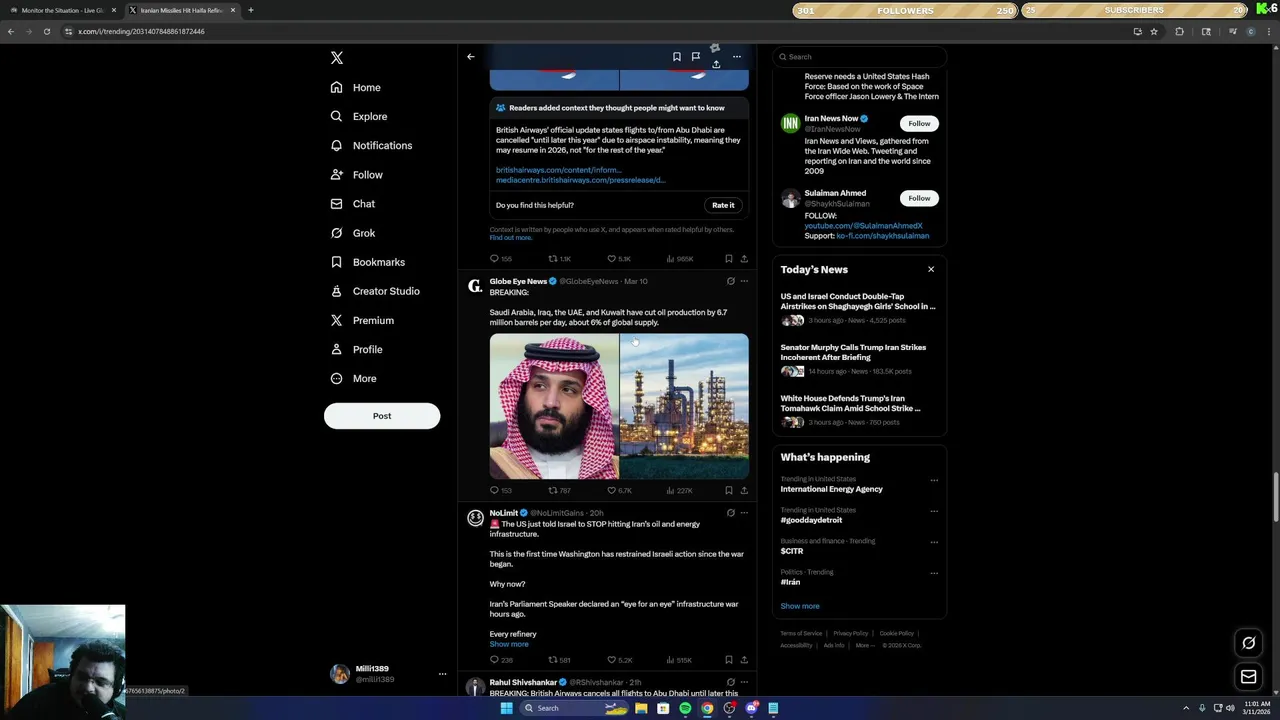The image size is (1280, 720).
Task: Click the Post button
Action: coord(382,416)
